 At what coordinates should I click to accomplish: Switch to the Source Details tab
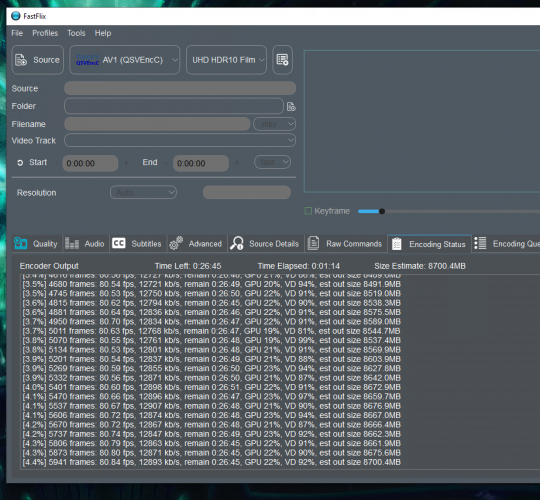click(266, 244)
